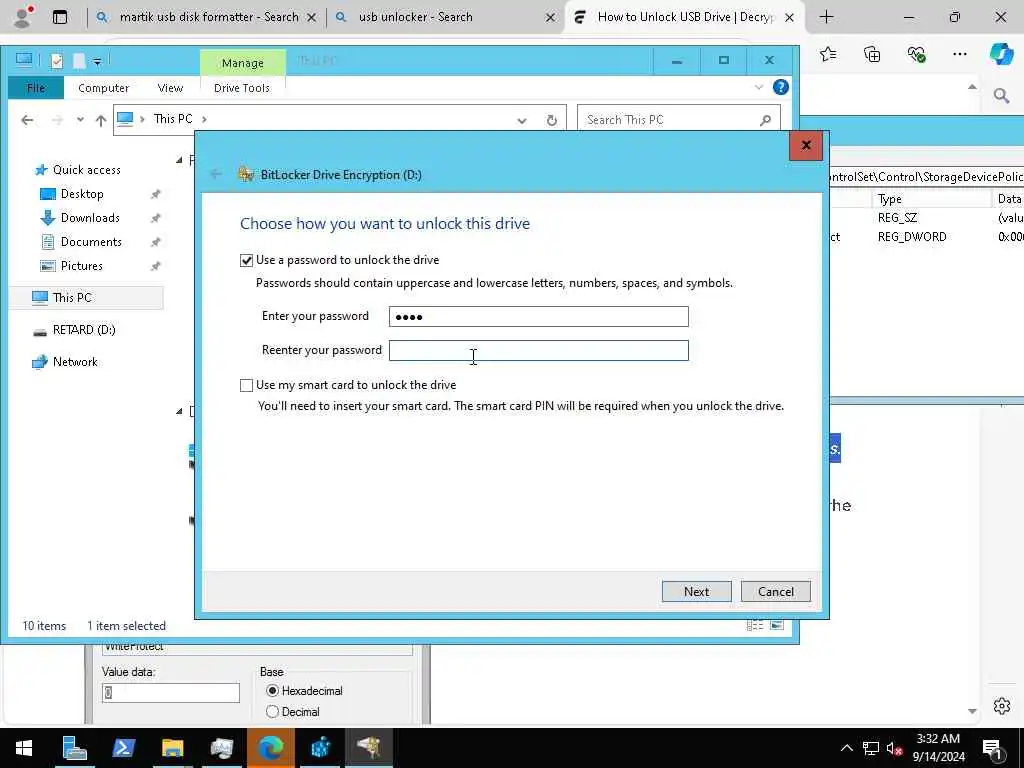Go back in File Explorer
The height and width of the screenshot is (768, 1024).
pos(27,120)
